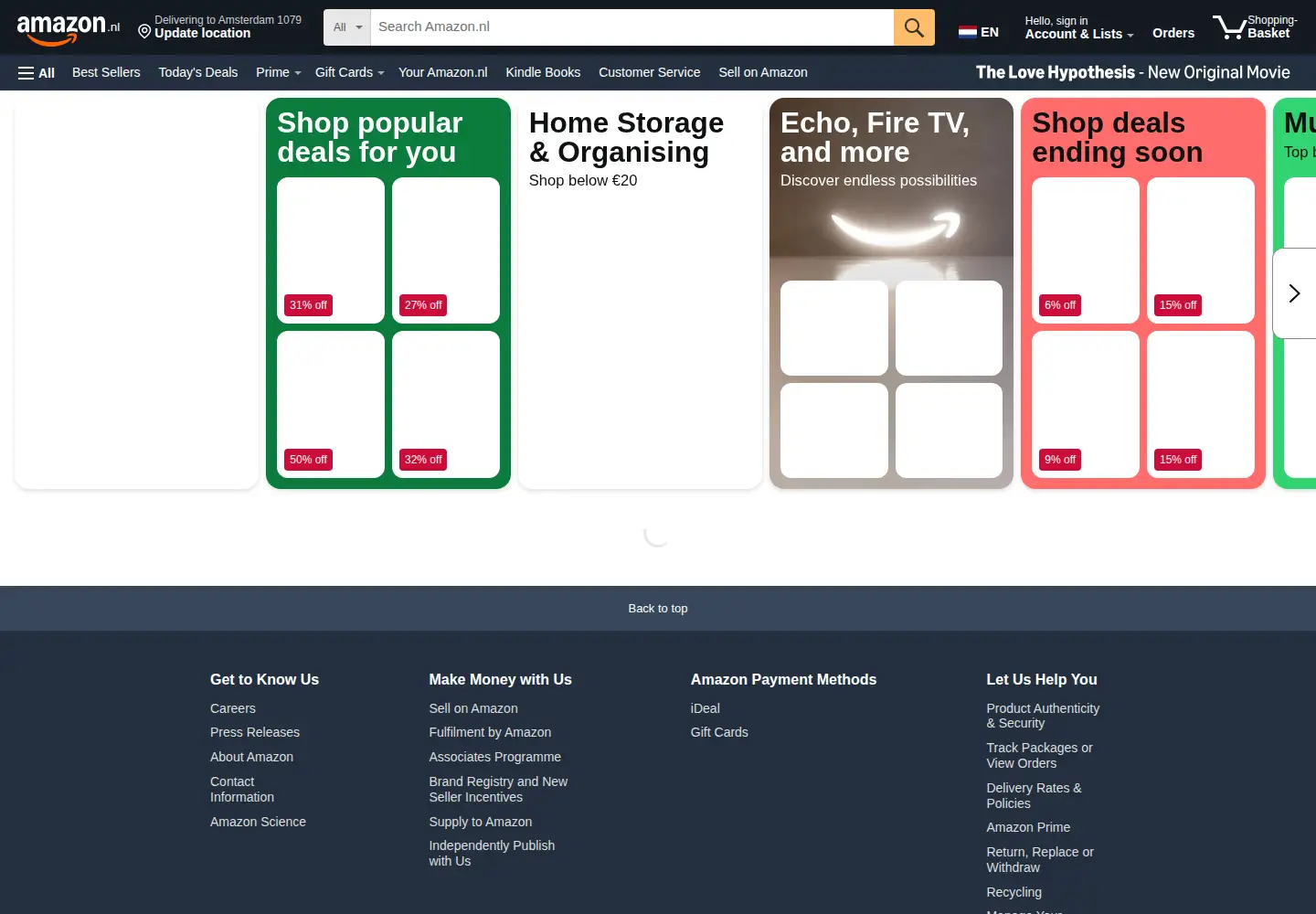Image resolution: width=1316 pixels, height=914 pixels.
Task: Open Fulfilment by Amazon link
Action: coord(490,732)
